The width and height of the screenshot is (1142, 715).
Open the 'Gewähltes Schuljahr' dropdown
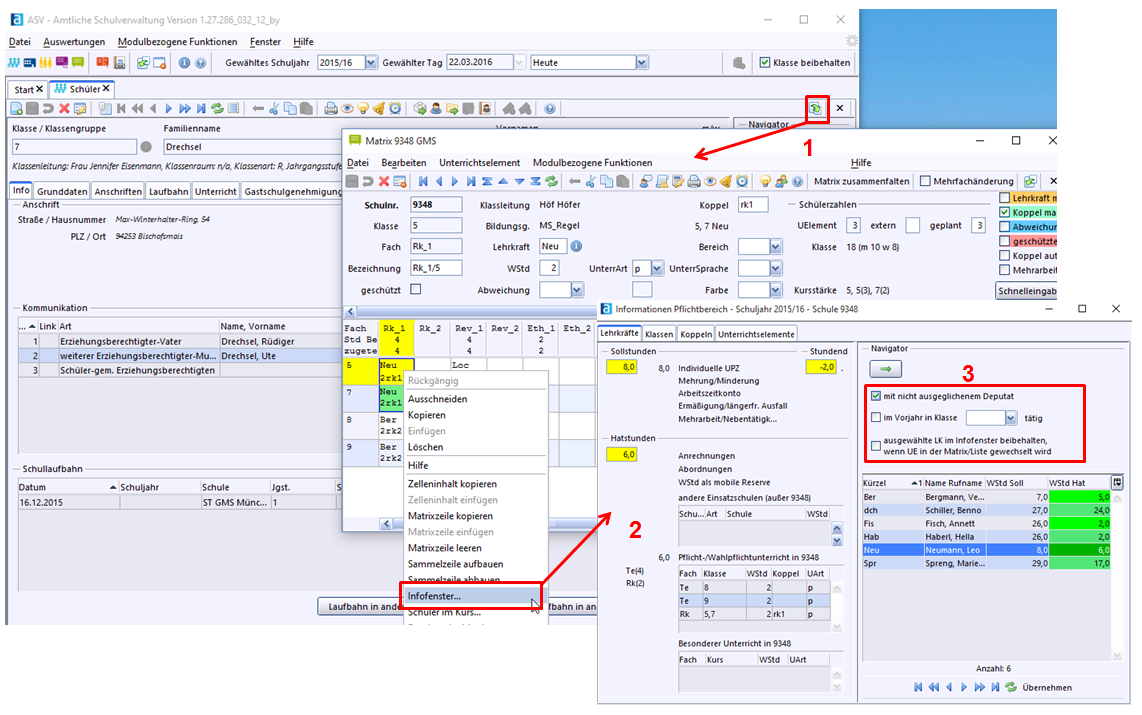[x=371, y=63]
